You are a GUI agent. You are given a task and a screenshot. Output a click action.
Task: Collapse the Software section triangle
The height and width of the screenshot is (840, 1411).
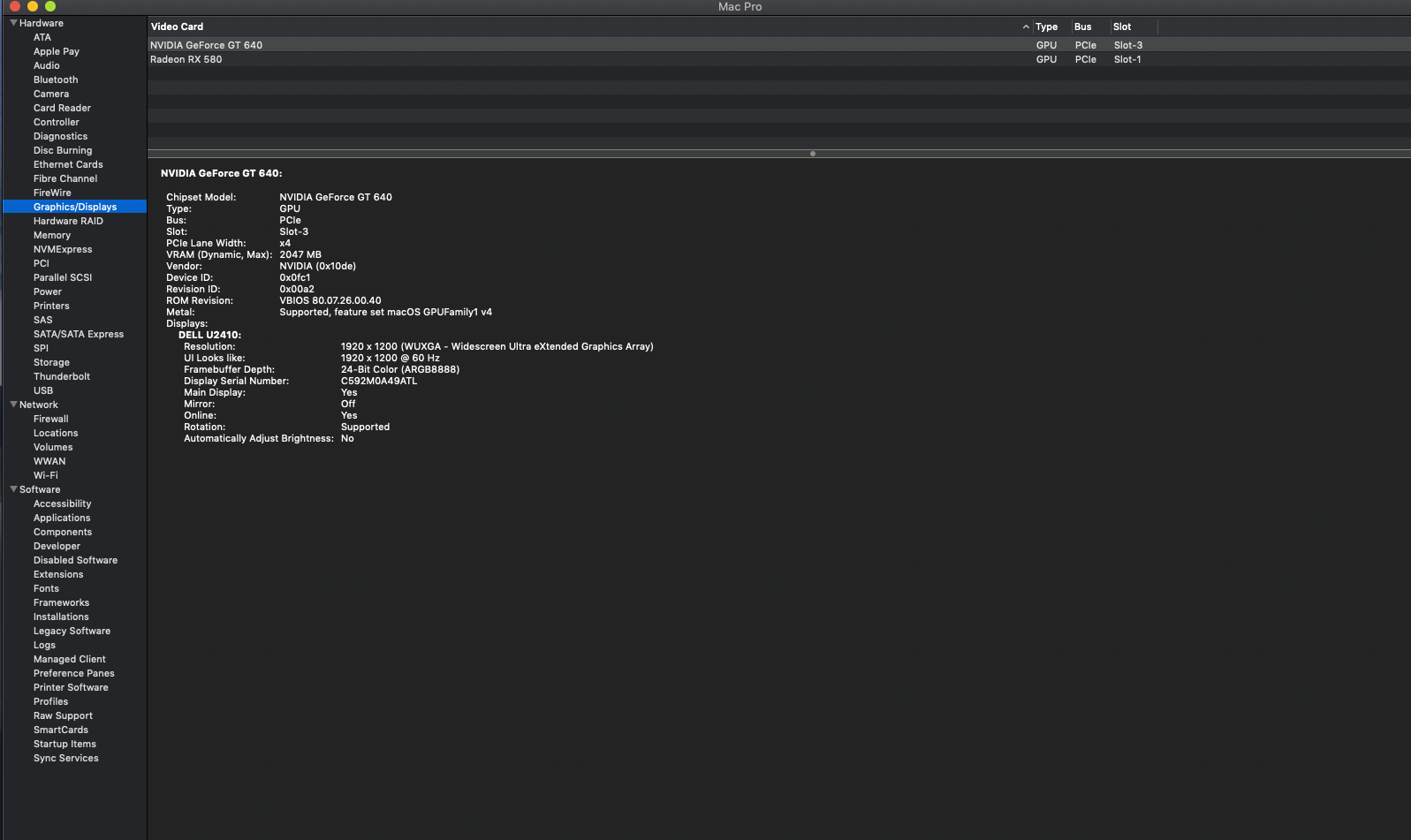point(13,489)
